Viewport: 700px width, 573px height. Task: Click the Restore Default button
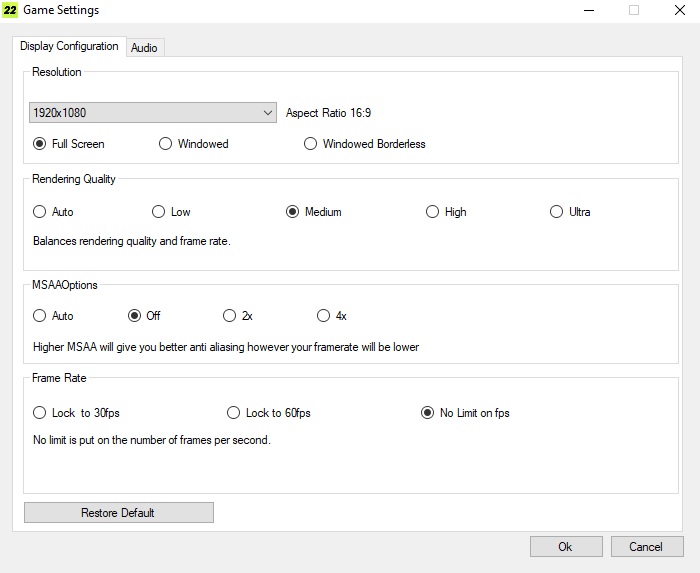tap(118, 513)
